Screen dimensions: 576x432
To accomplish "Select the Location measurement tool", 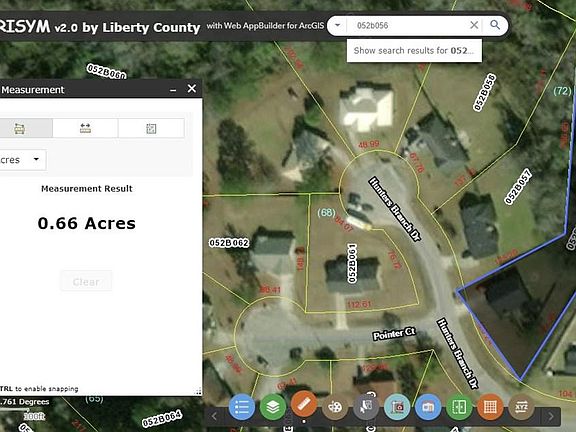I will [151, 128].
